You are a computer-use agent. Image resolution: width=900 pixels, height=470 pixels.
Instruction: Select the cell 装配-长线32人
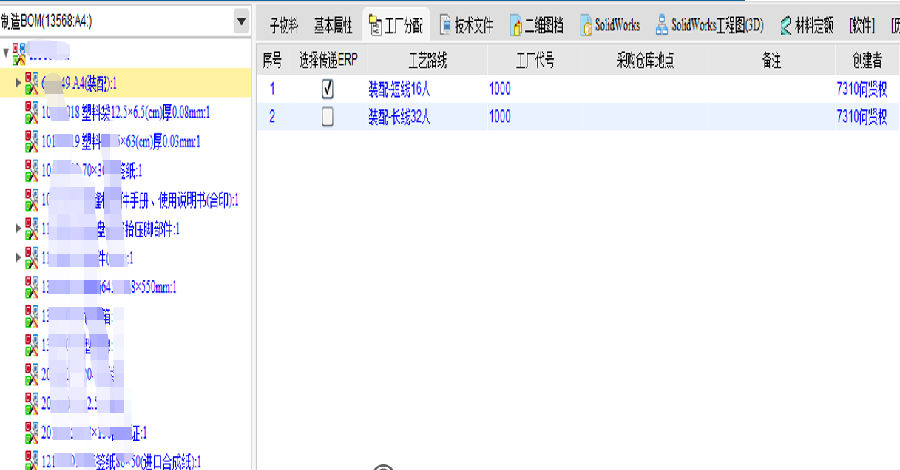(399, 117)
